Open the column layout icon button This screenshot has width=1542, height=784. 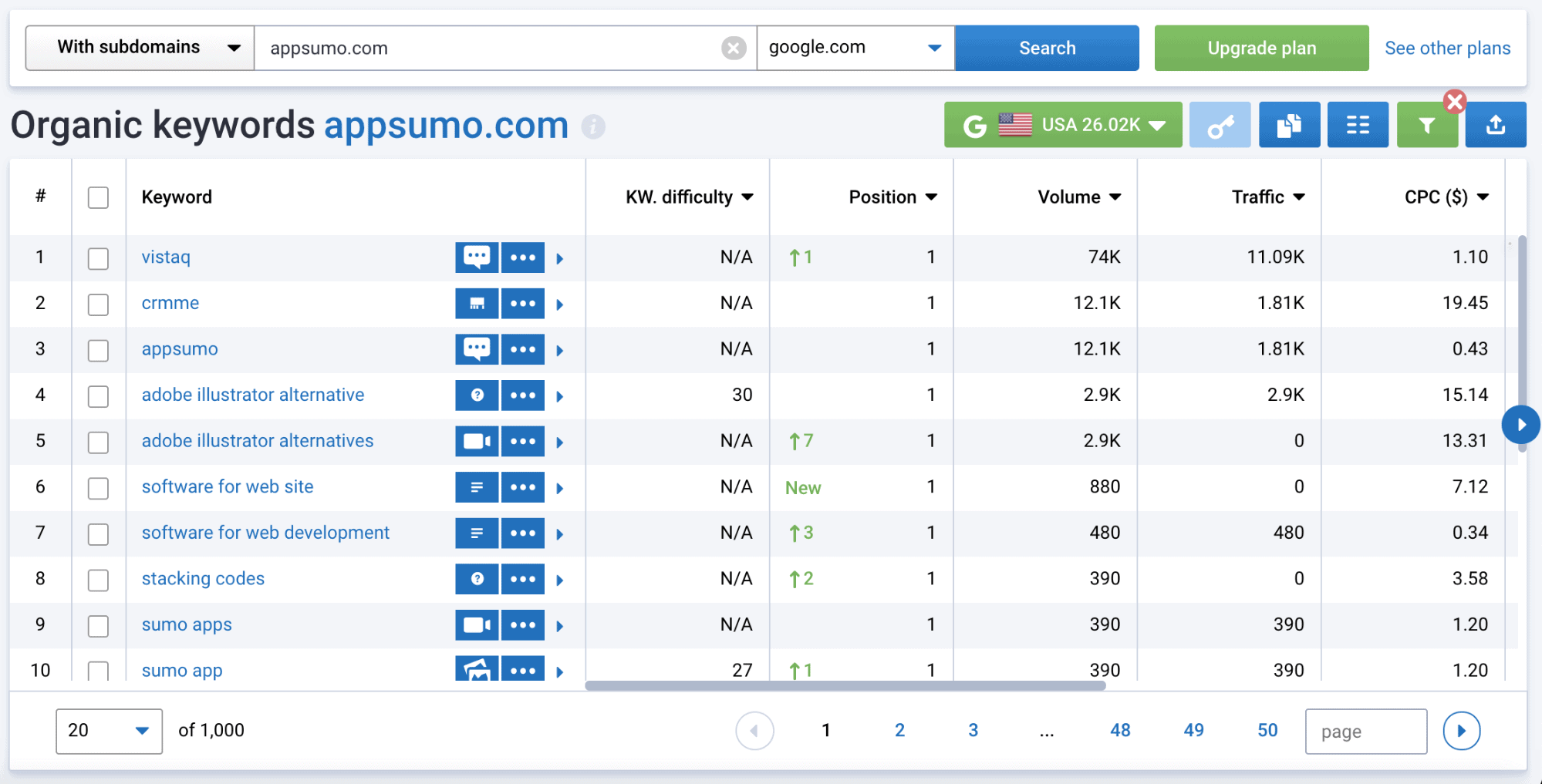1358,125
